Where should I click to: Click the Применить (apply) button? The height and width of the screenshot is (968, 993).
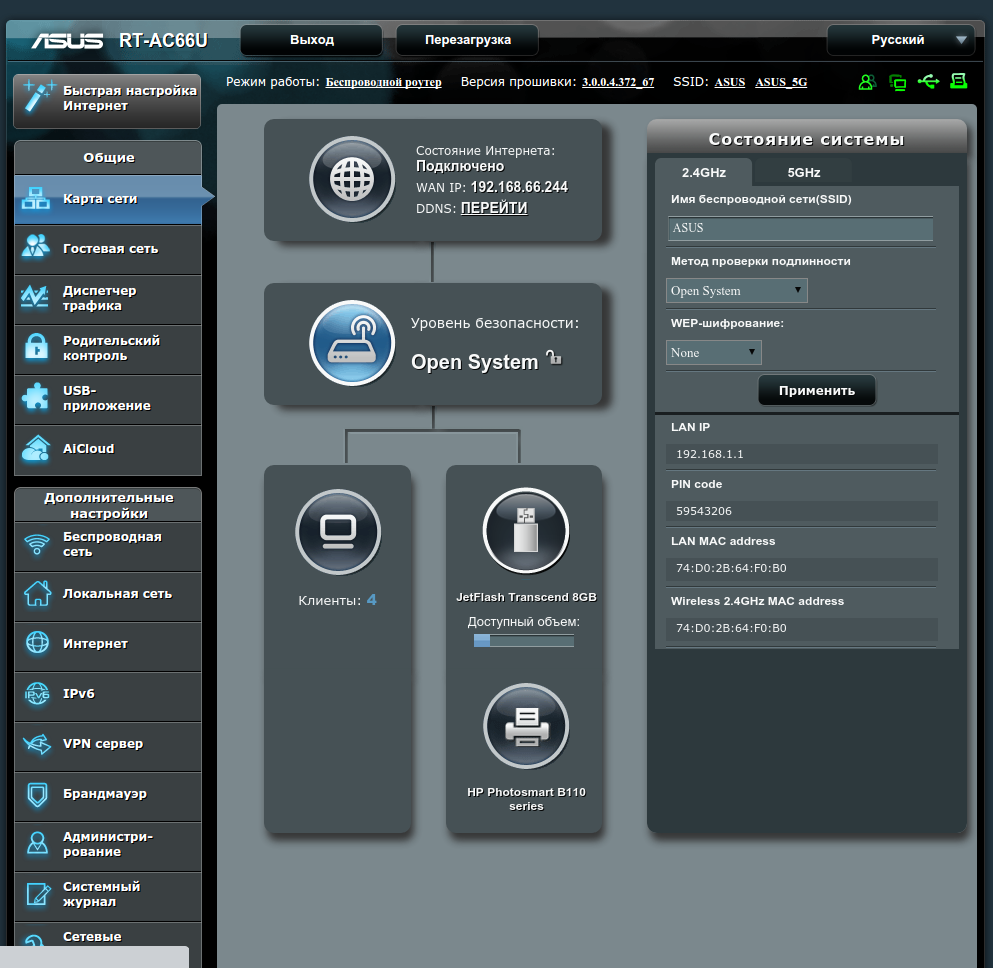click(817, 391)
